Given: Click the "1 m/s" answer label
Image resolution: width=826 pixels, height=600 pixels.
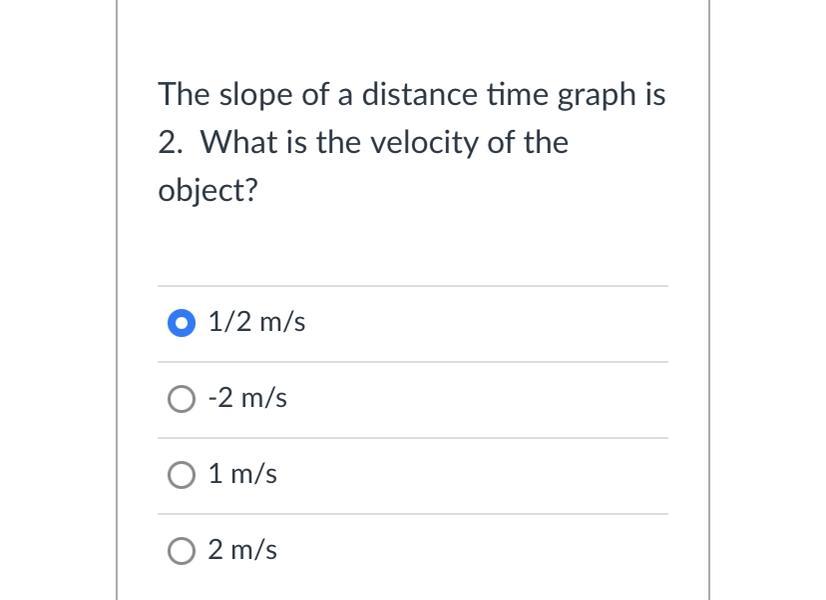Looking at the screenshot, I should pos(243,474).
